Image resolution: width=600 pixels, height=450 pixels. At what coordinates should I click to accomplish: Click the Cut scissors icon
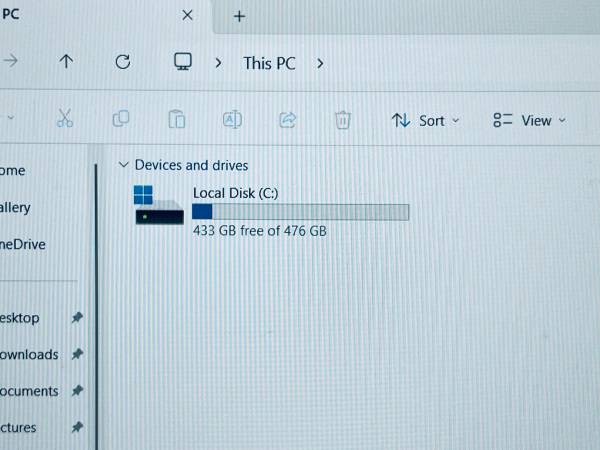click(x=65, y=118)
